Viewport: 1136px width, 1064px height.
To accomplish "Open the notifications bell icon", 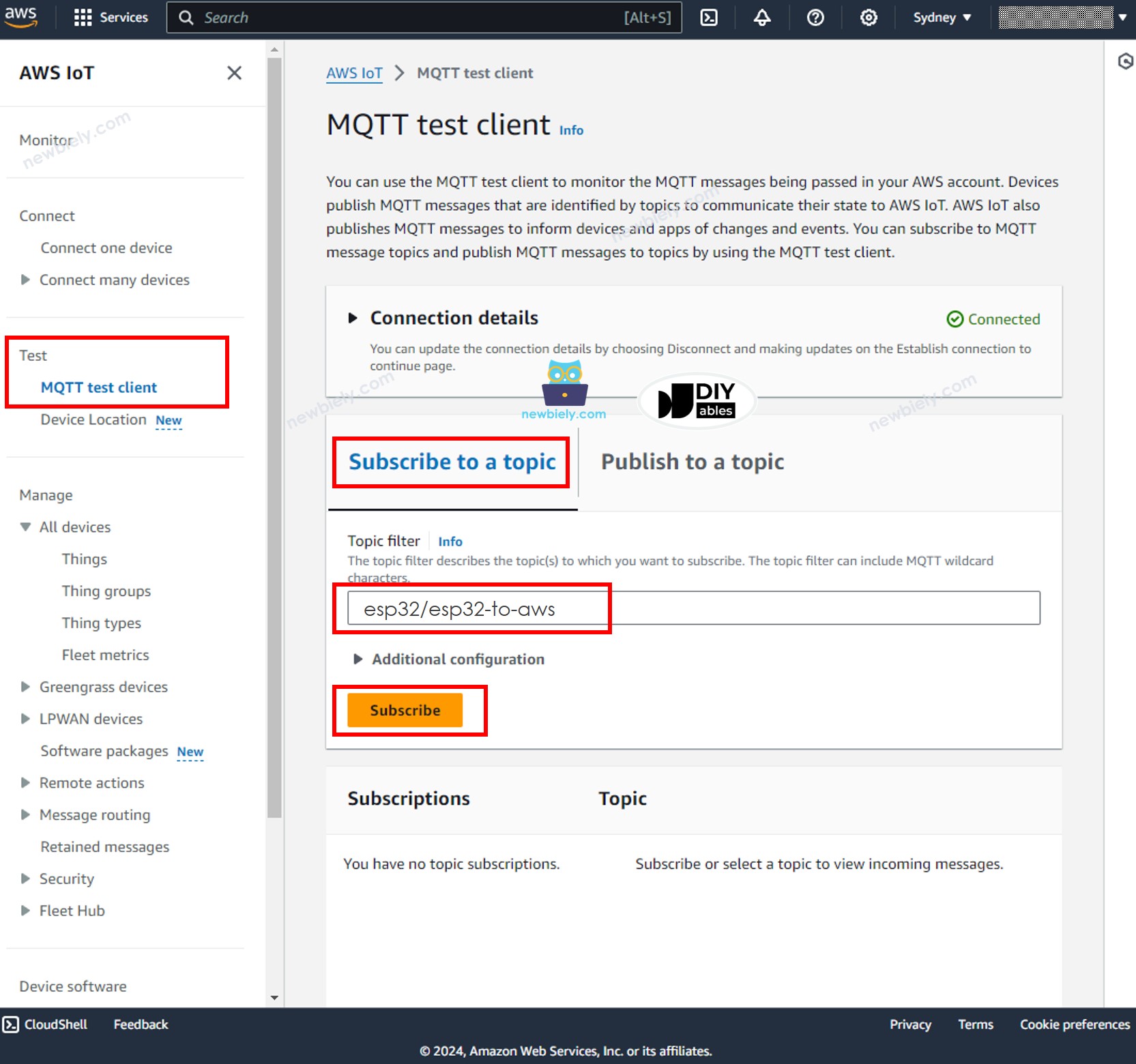I will click(x=762, y=17).
